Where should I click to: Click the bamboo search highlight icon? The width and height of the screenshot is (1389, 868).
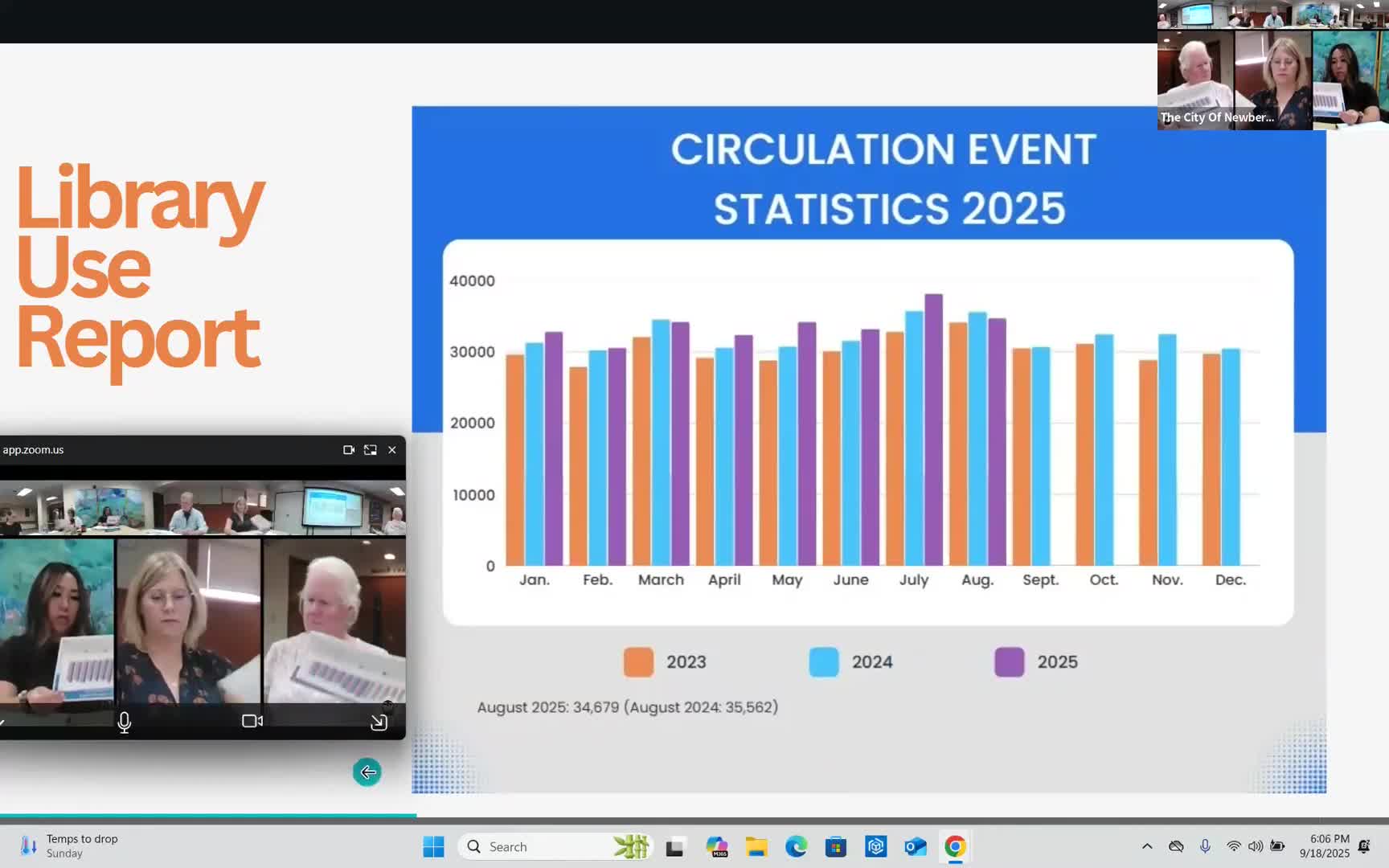point(631,847)
